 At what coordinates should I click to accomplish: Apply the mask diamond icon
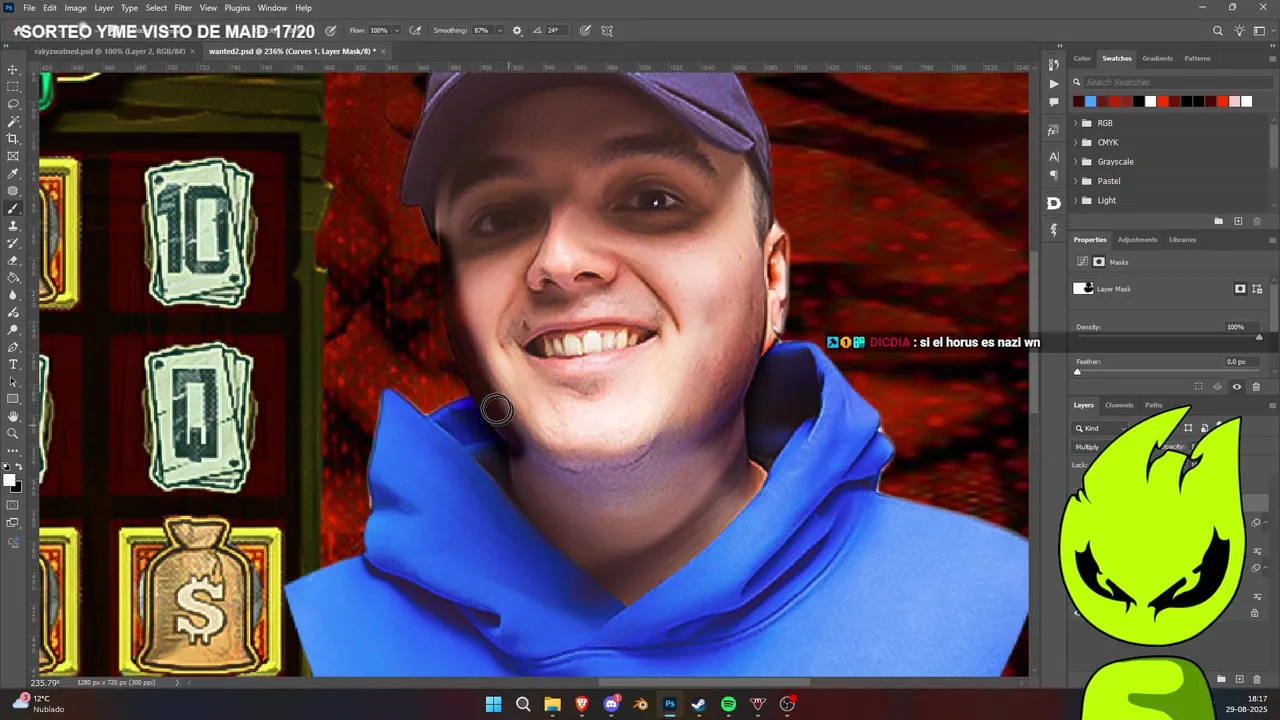pos(1217,387)
